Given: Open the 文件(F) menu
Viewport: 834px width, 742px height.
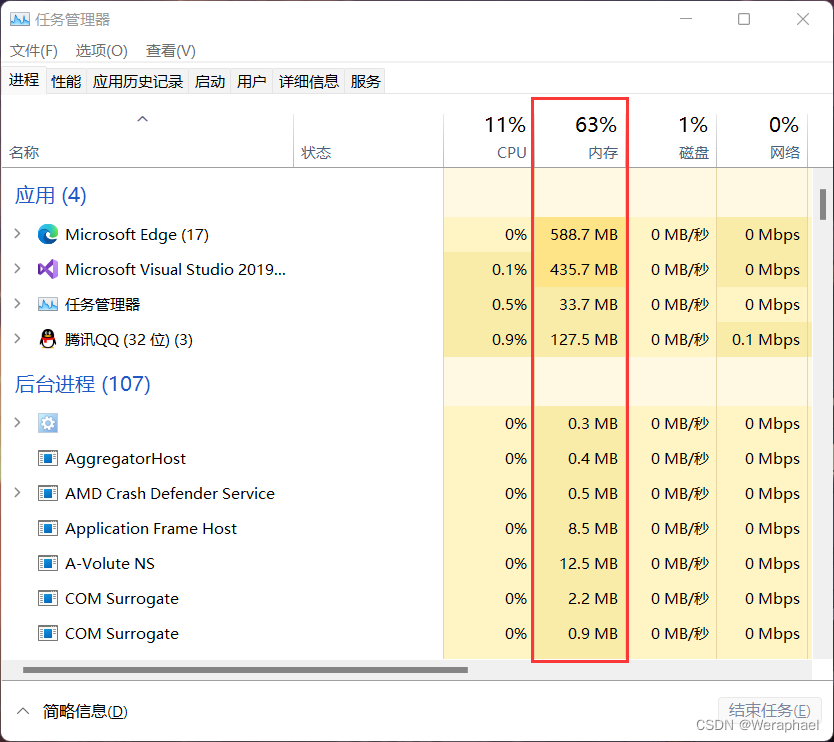Looking at the screenshot, I should [x=34, y=51].
